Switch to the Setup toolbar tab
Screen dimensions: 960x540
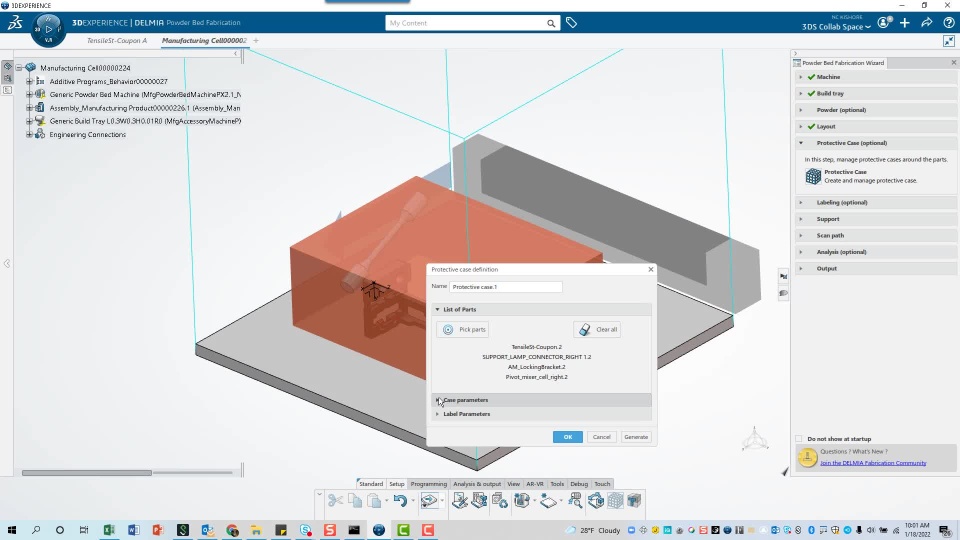pyautogui.click(x=397, y=484)
